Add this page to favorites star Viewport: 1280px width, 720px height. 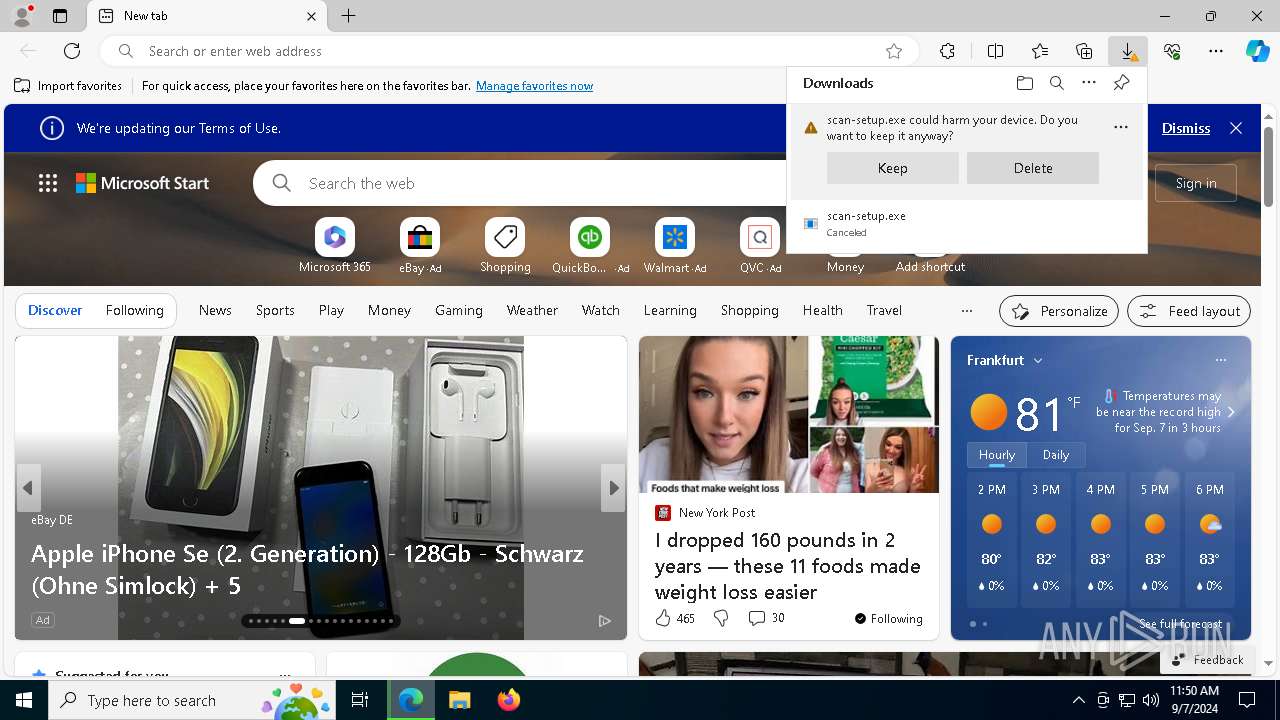[894, 51]
